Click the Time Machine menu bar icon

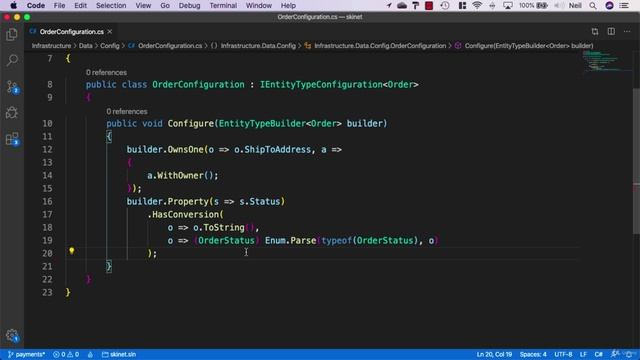point(445,5)
